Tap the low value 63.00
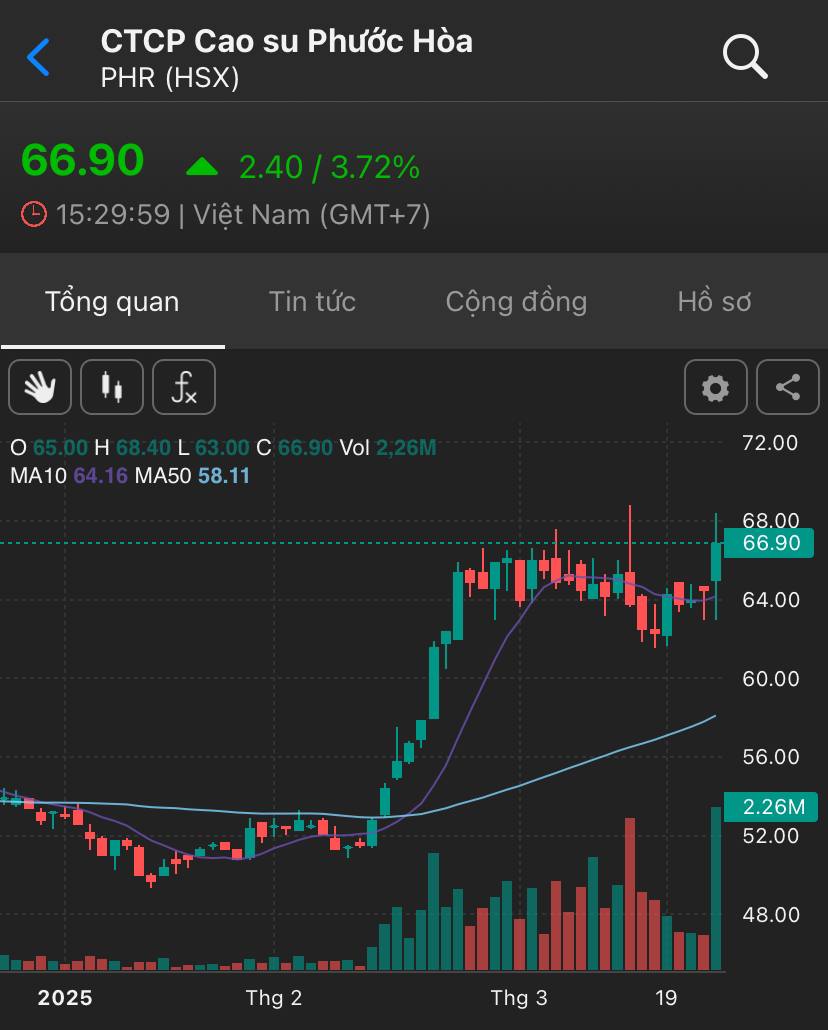This screenshot has width=828, height=1030. click(x=222, y=447)
